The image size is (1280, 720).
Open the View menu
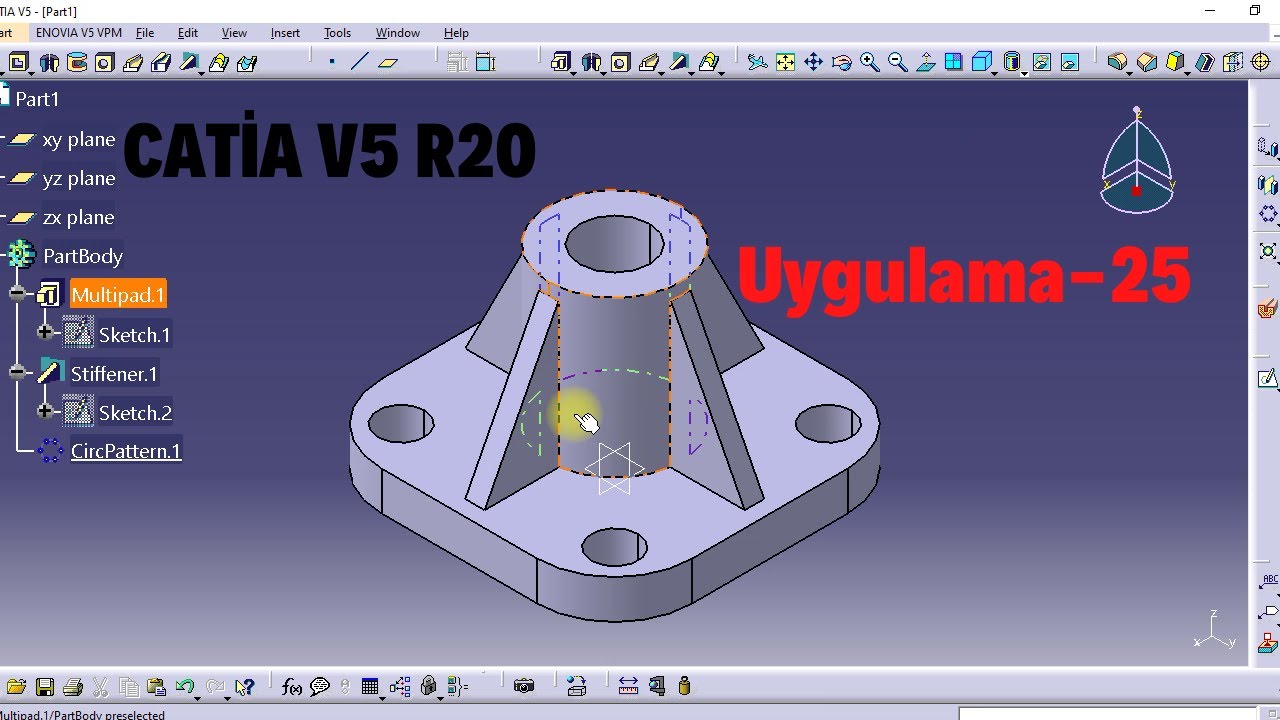tap(234, 33)
